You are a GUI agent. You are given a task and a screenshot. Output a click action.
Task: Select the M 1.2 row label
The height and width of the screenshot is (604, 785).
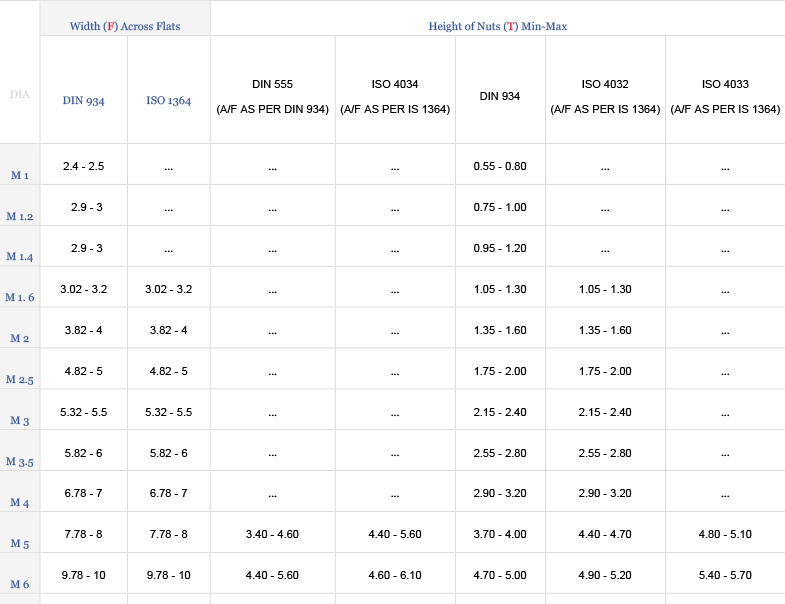(x=20, y=216)
